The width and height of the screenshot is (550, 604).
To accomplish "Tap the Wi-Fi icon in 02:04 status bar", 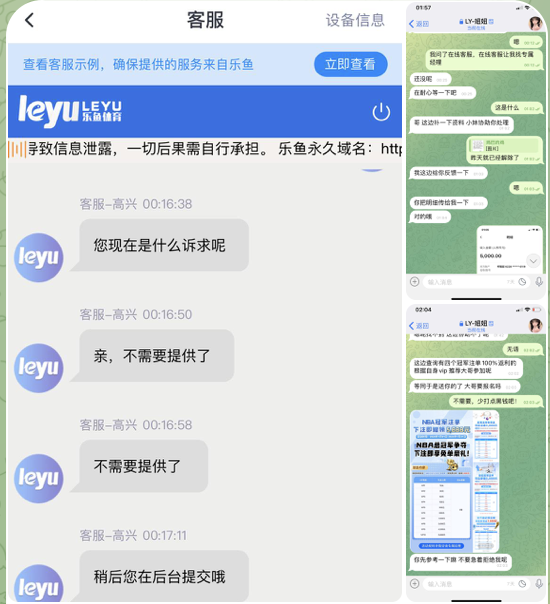I will [x=527, y=310].
